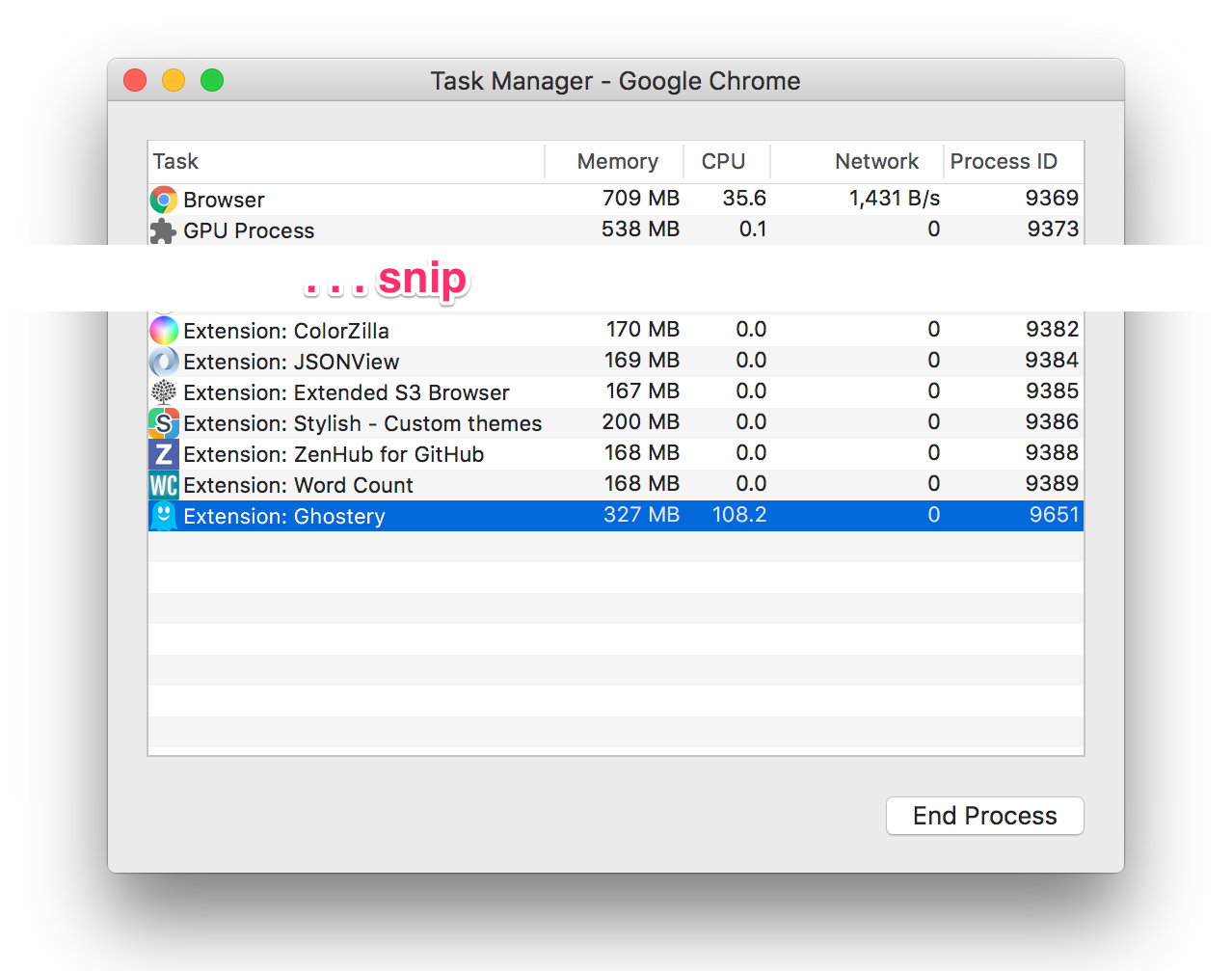Click the Chrome icon beside Browser

(164, 200)
